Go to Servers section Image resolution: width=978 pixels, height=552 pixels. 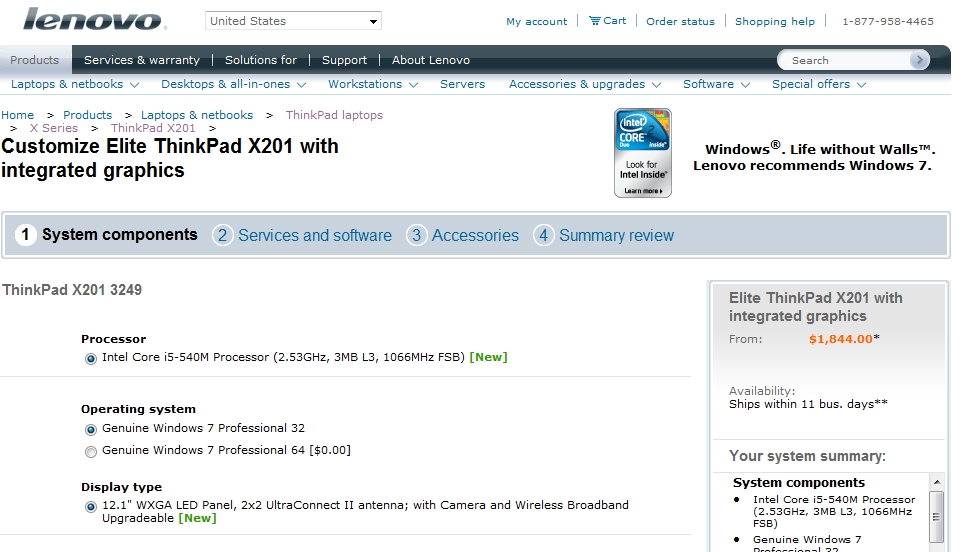(462, 84)
